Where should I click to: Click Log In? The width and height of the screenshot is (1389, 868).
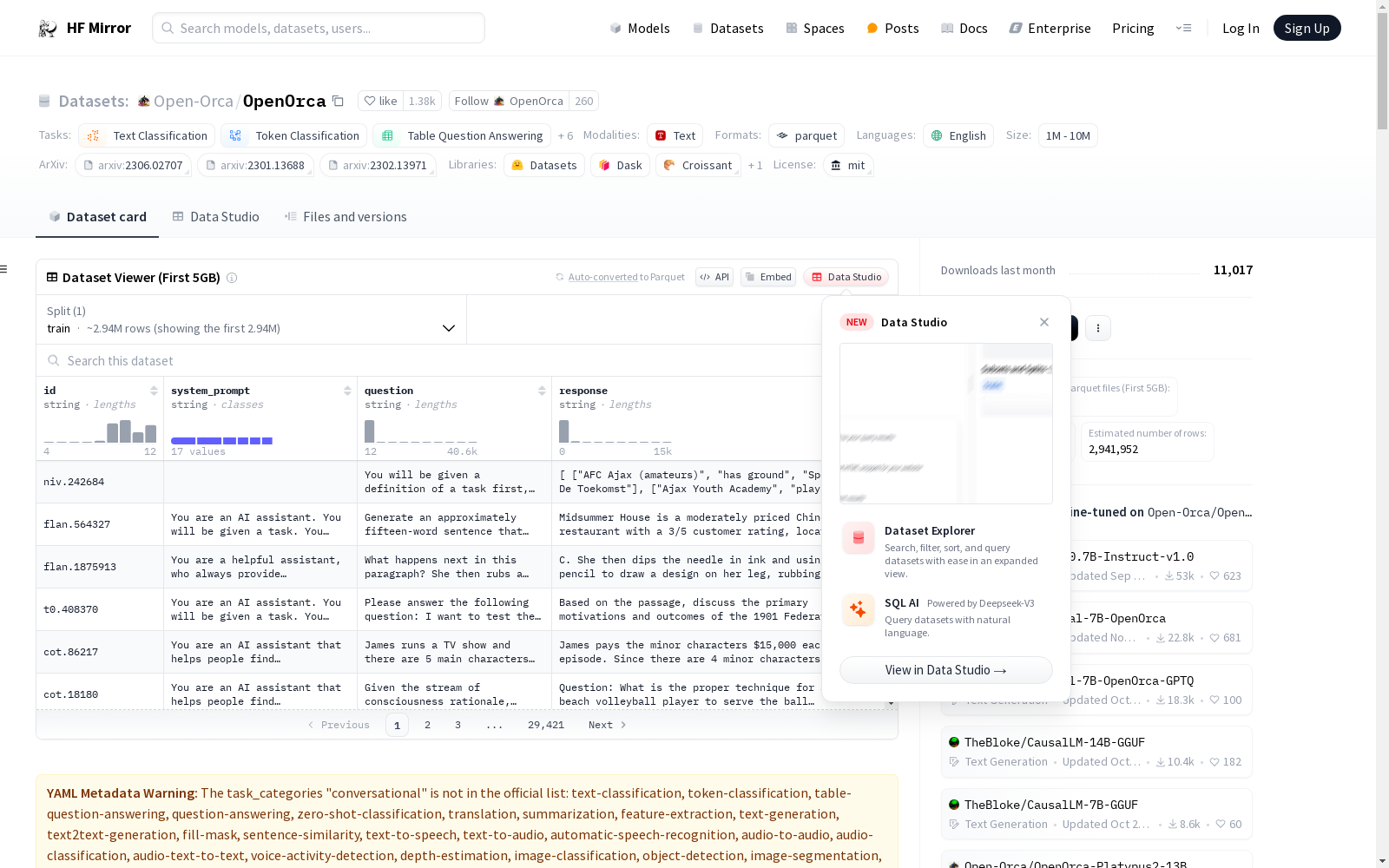[1241, 29]
